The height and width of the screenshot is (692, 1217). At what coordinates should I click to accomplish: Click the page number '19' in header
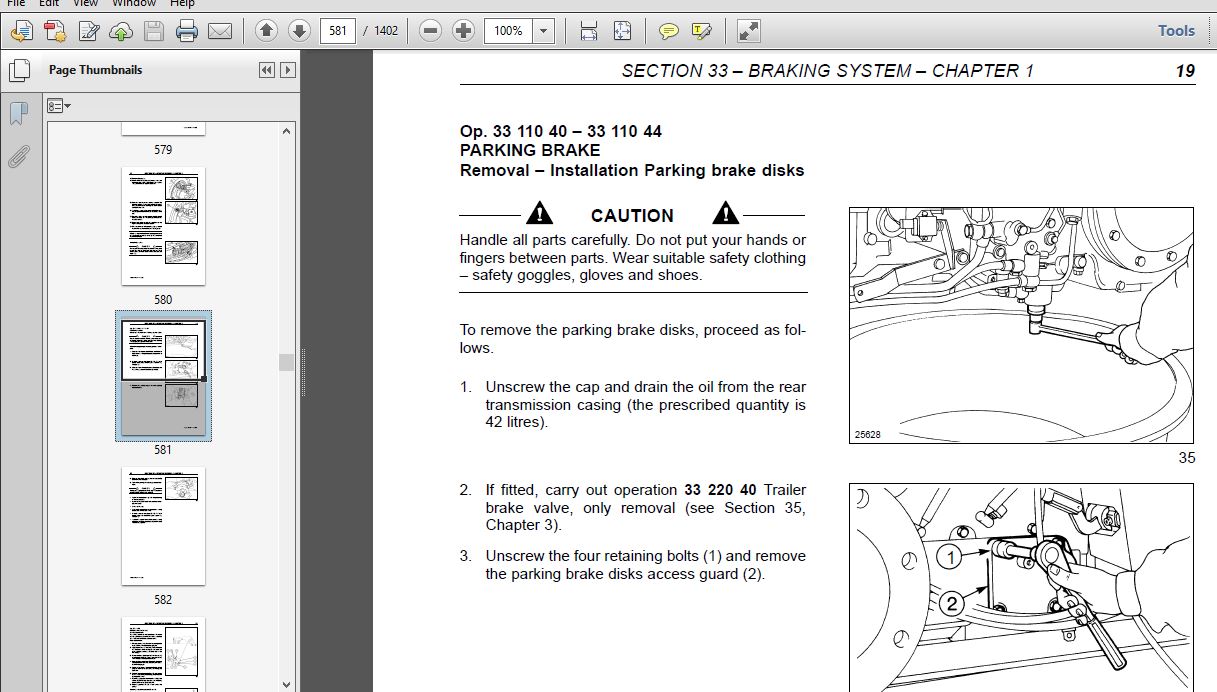[1185, 71]
